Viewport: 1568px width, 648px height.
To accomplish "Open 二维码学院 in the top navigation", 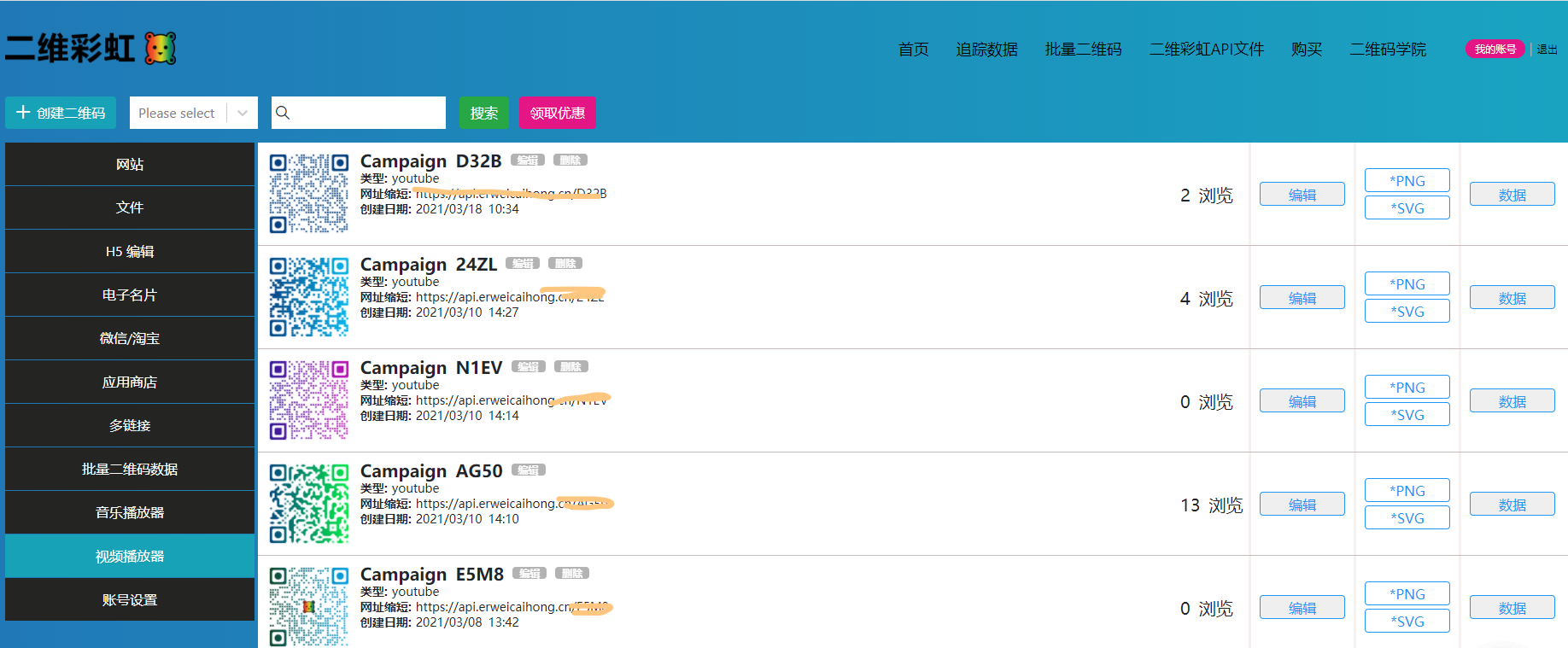I will pyautogui.click(x=1388, y=50).
